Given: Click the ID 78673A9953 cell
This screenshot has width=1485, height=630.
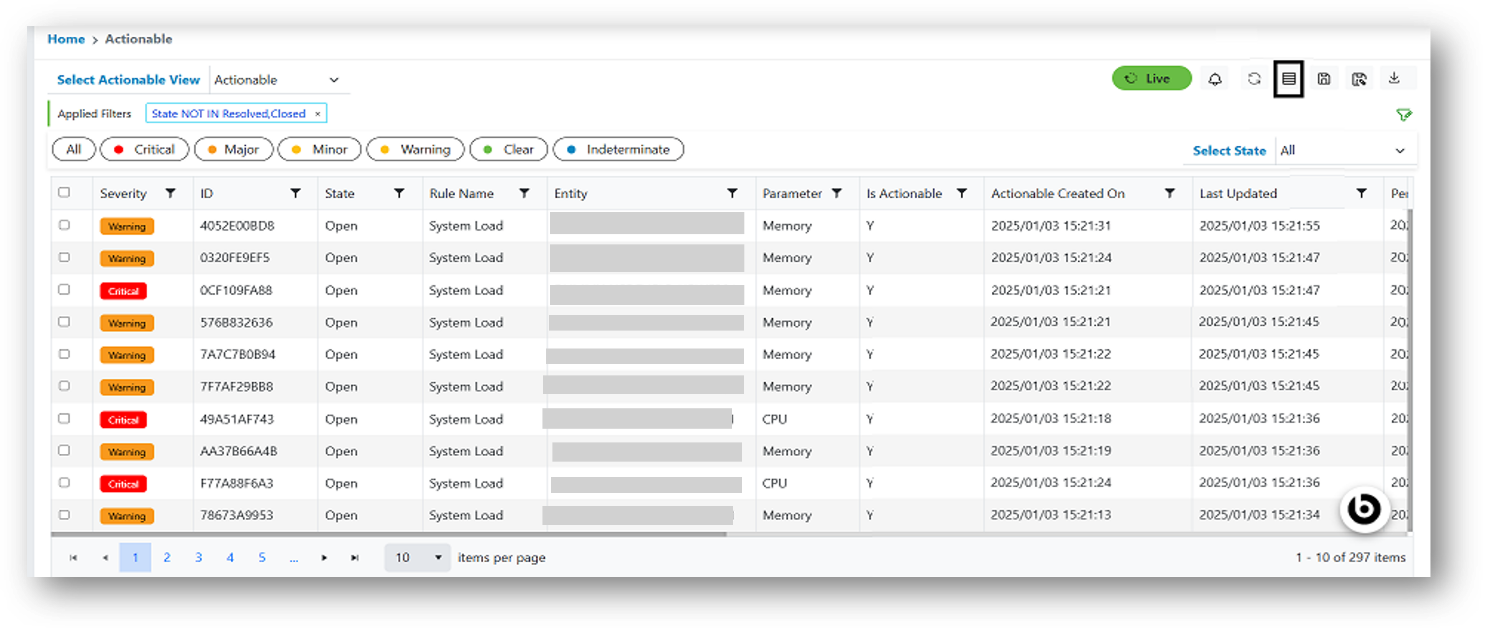Looking at the screenshot, I should pyautogui.click(x=237, y=516).
